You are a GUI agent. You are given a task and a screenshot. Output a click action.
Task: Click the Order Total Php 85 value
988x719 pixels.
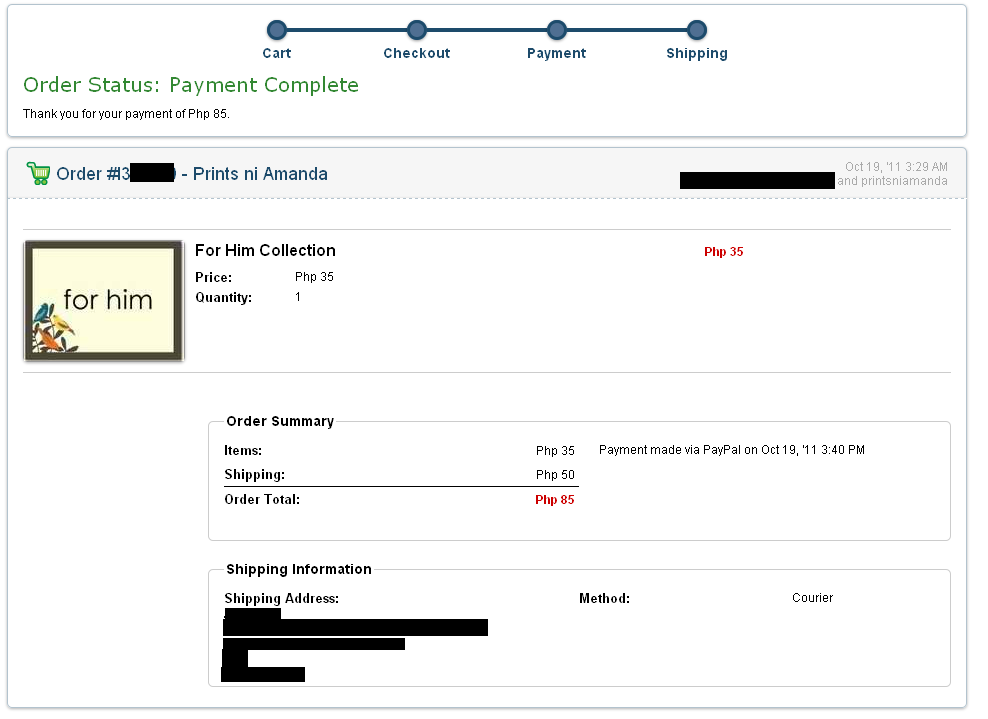555,499
